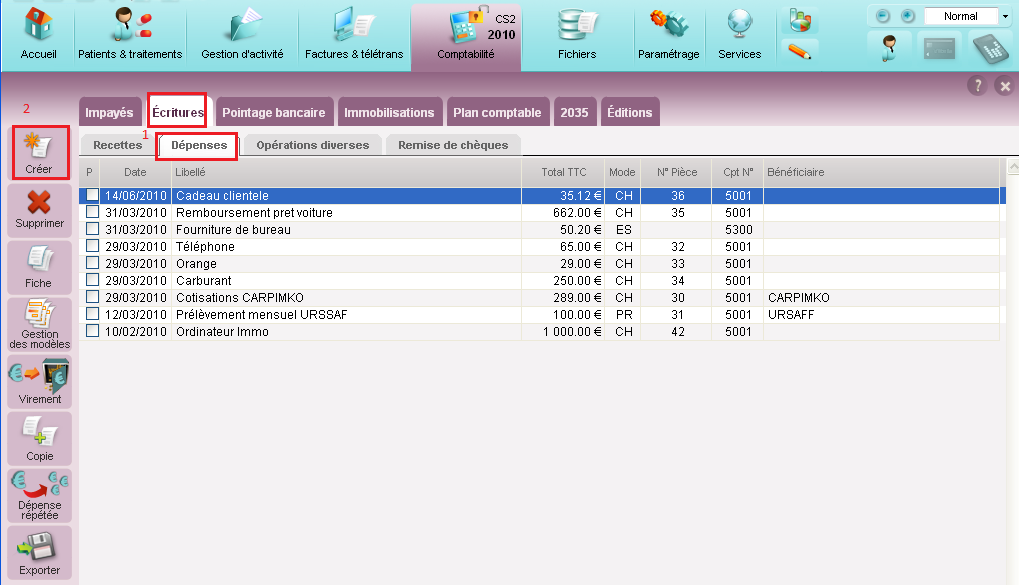Start a Virement transfer
Viewport: 1019px width, 585px height.
coord(39,382)
